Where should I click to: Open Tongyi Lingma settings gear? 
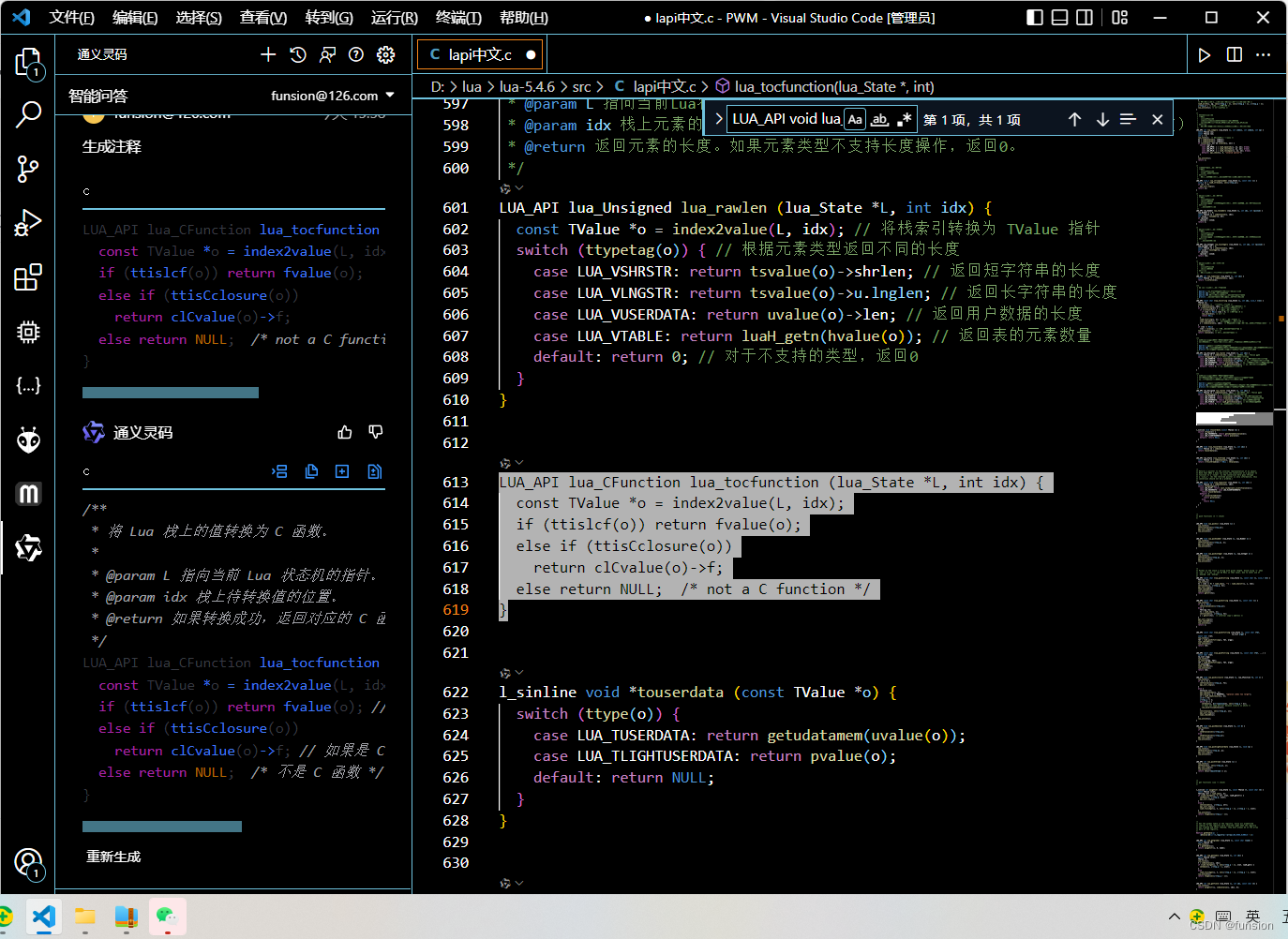coord(385,54)
